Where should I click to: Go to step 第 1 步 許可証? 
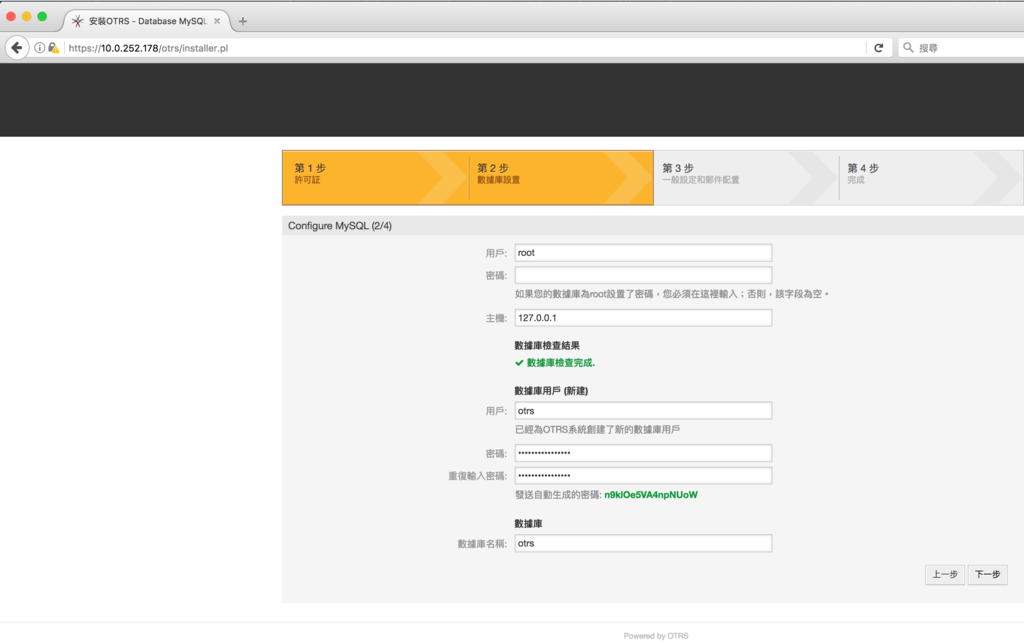click(375, 178)
